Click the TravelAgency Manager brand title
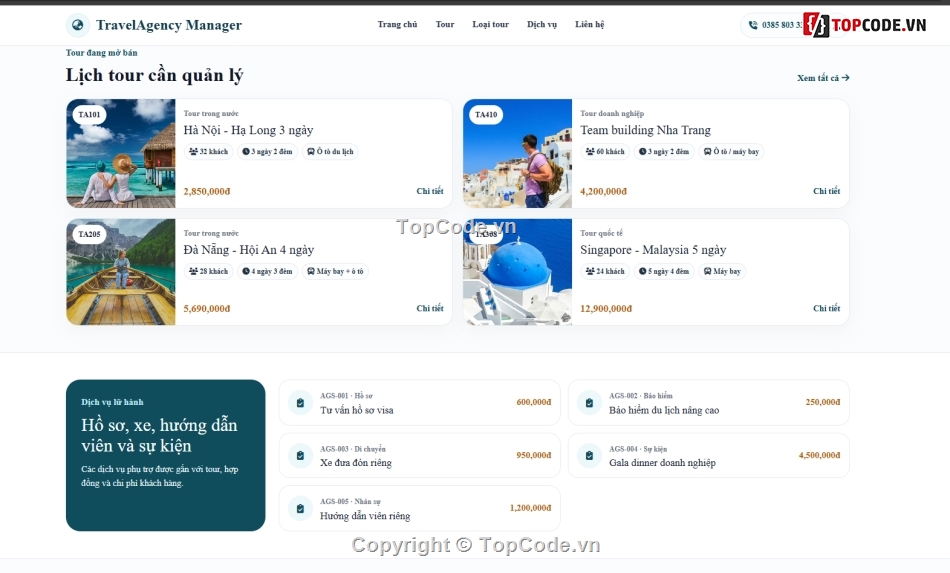Viewport: 950px width, 573px height. (169, 25)
